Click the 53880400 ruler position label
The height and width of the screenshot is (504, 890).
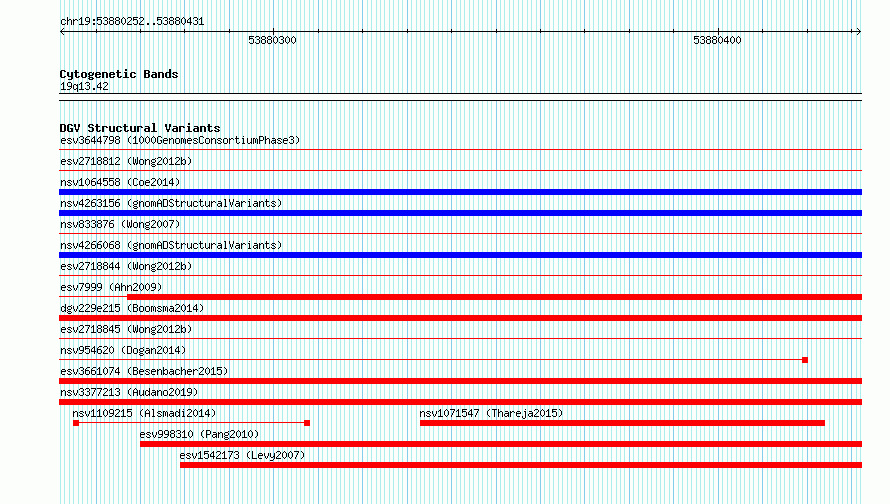click(x=717, y=40)
